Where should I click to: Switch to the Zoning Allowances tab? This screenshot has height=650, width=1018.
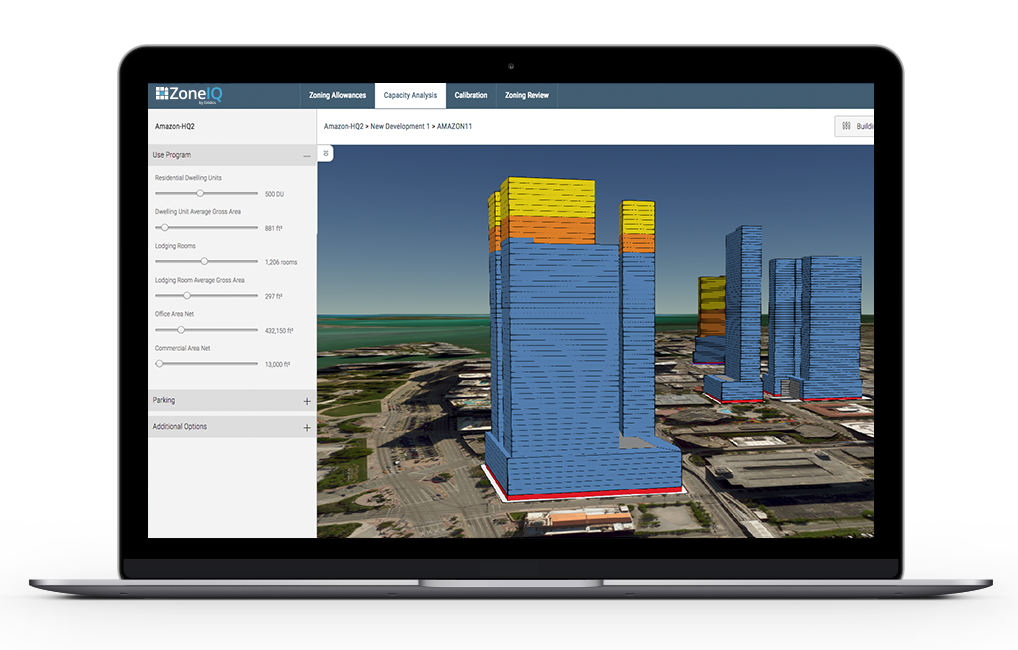[x=337, y=95]
